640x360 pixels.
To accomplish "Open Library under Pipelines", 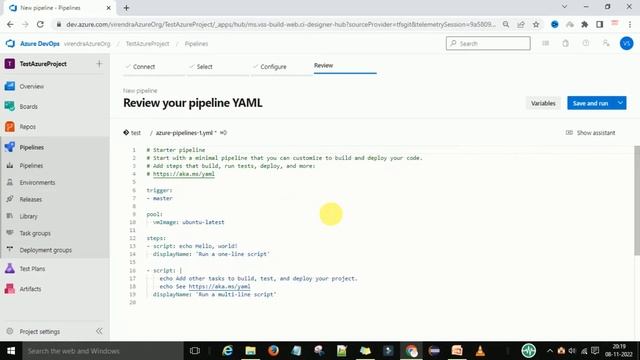I will coord(29,216).
